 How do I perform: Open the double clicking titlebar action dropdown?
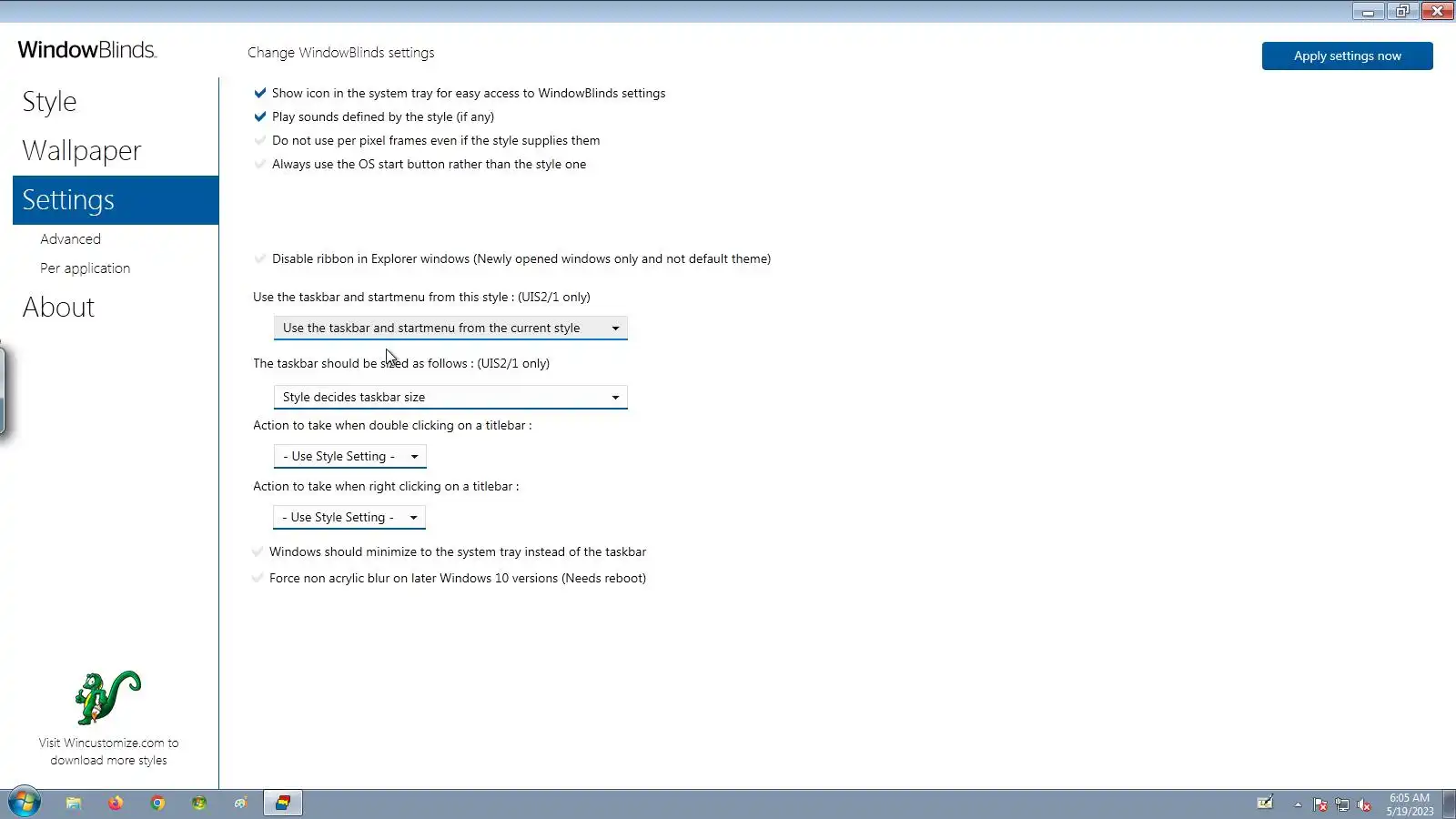(x=349, y=456)
